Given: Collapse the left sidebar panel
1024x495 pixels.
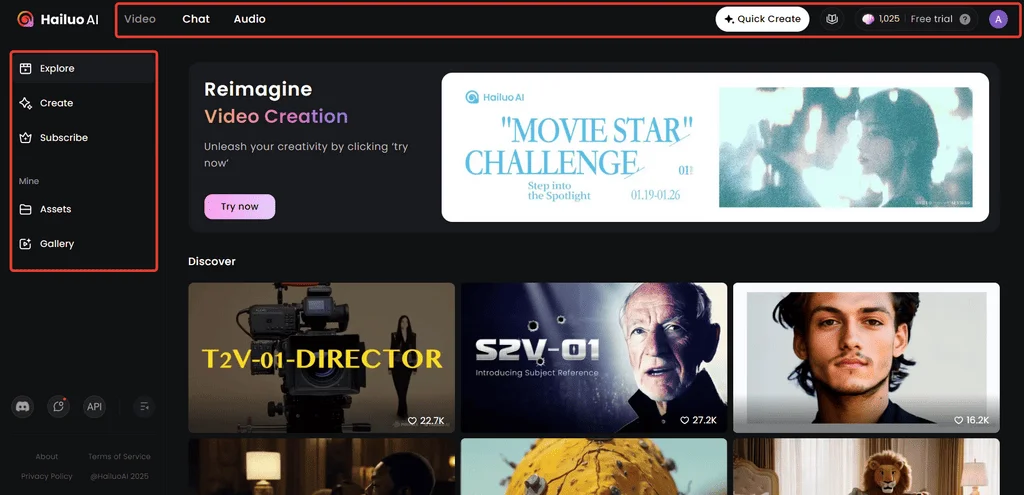Looking at the screenshot, I should pyautogui.click(x=145, y=406).
